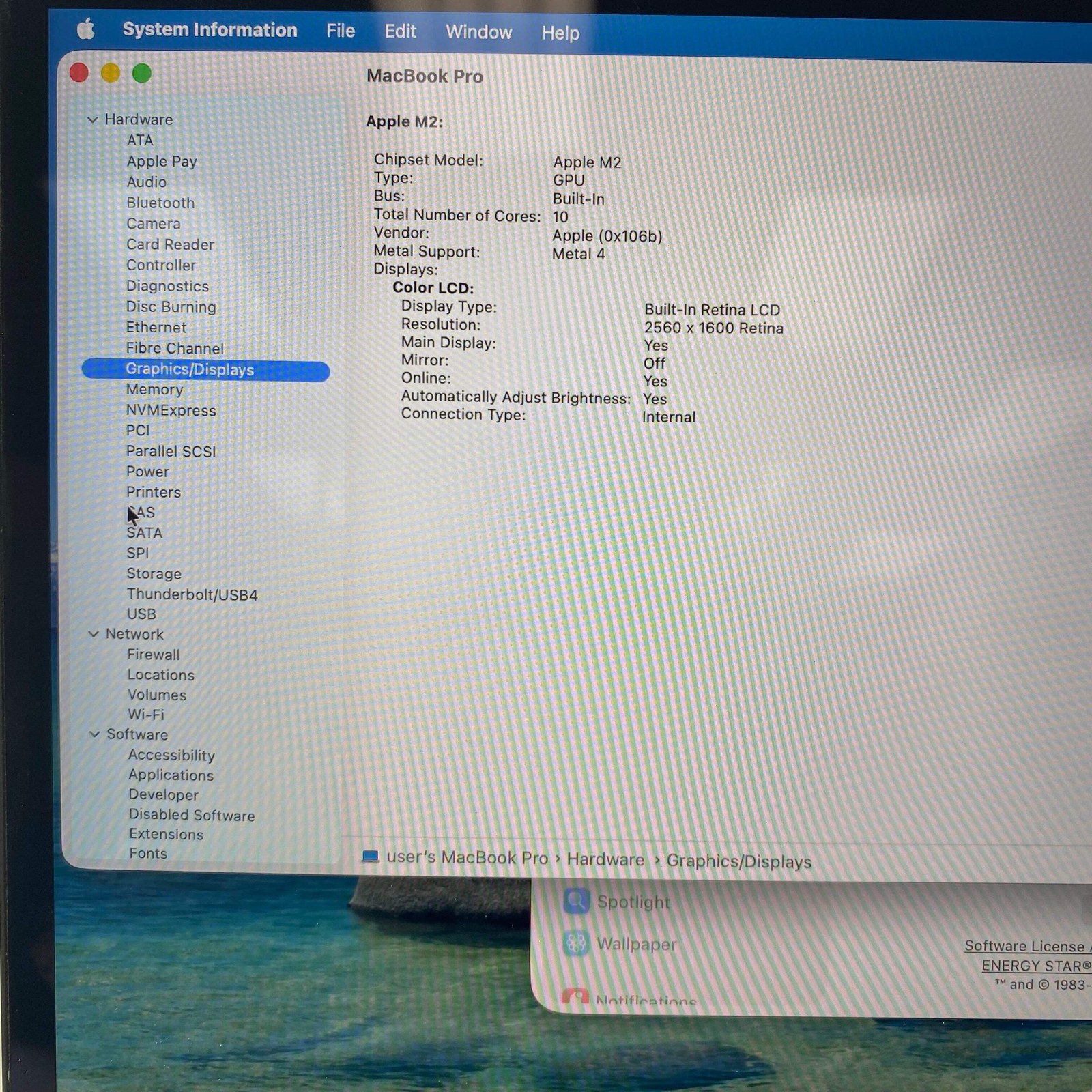Viewport: 1092px width, 1092px height.
Task: Select Disc Burning in the sidebar
Action: click(x=171, y=307)
